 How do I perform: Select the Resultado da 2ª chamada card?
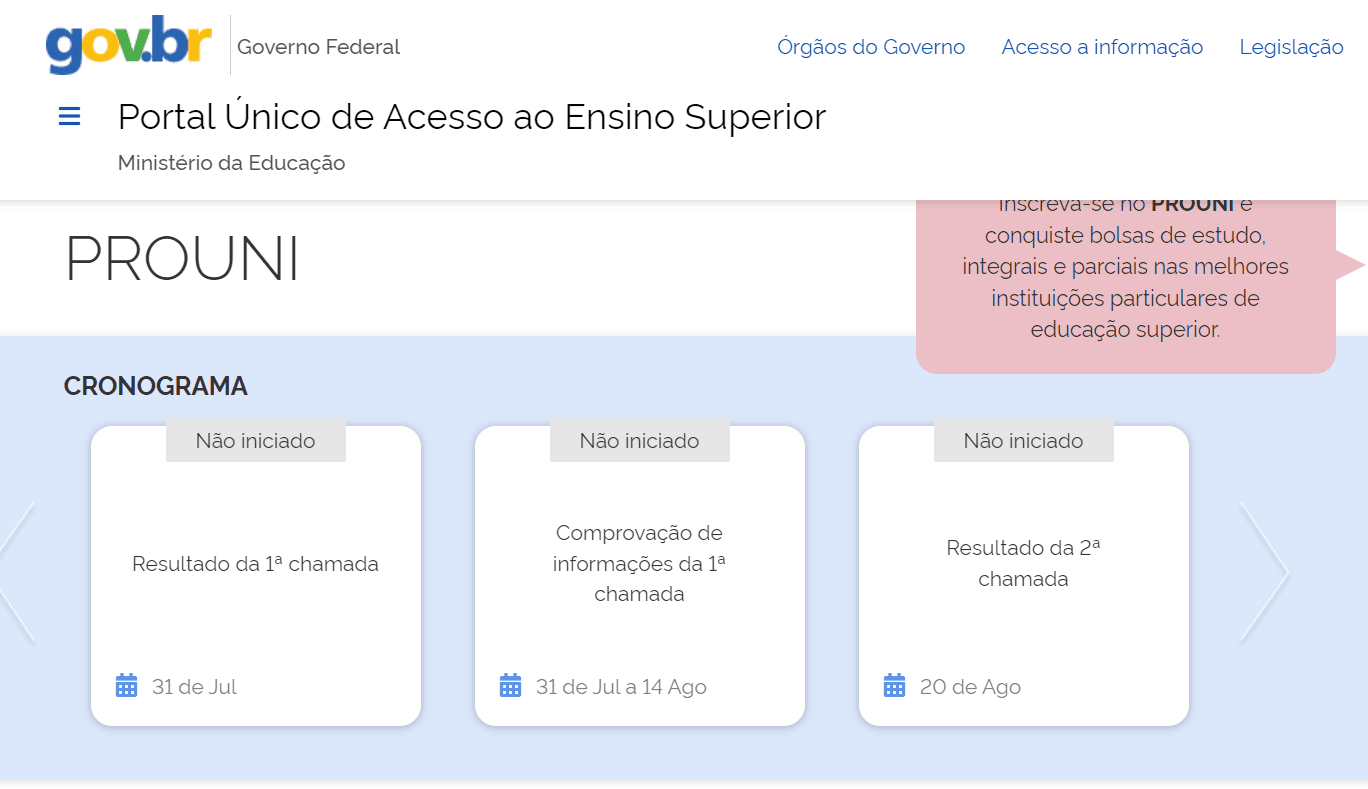point(1024,576)
